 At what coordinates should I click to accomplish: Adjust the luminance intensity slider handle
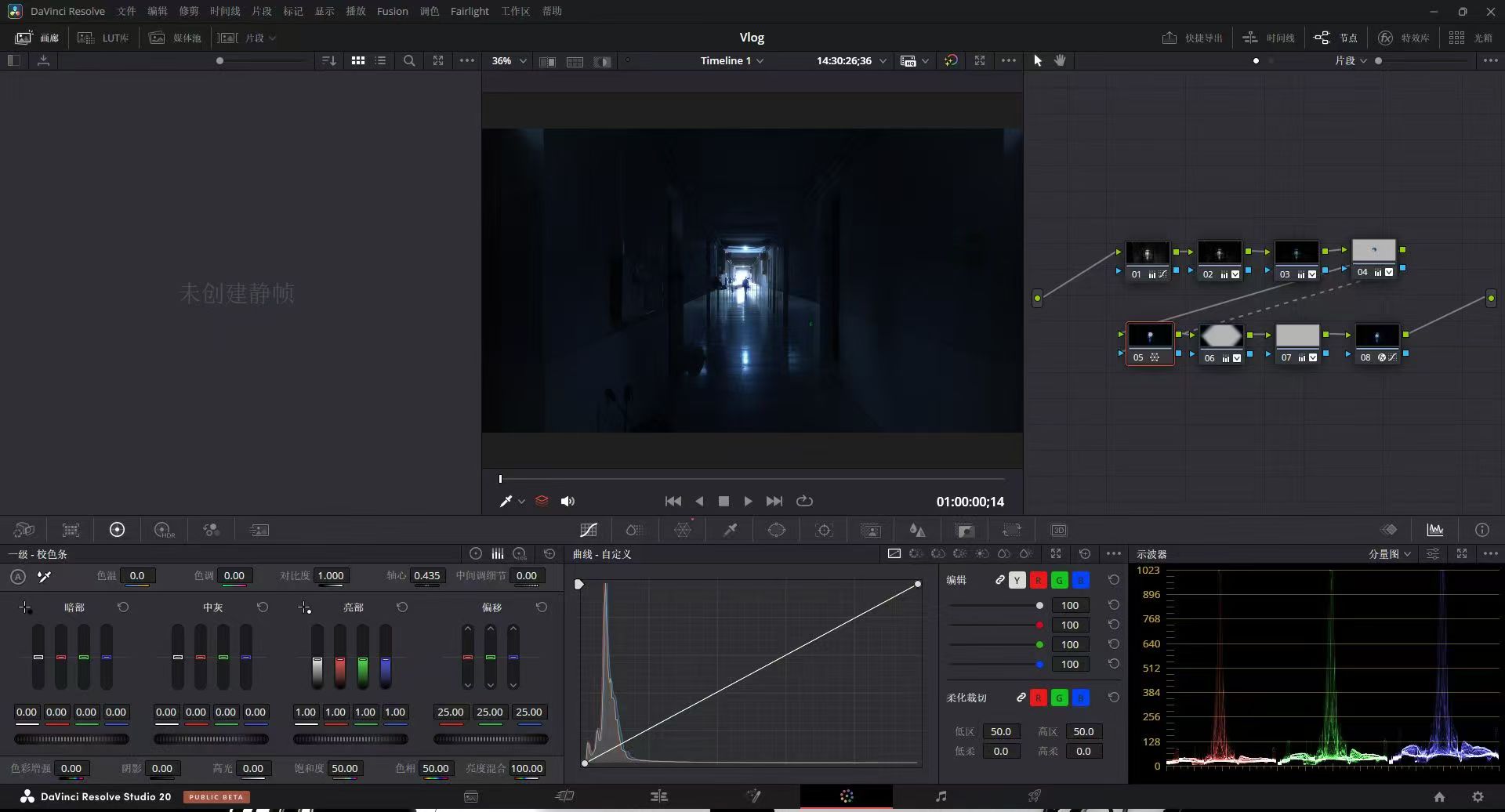1039,606
